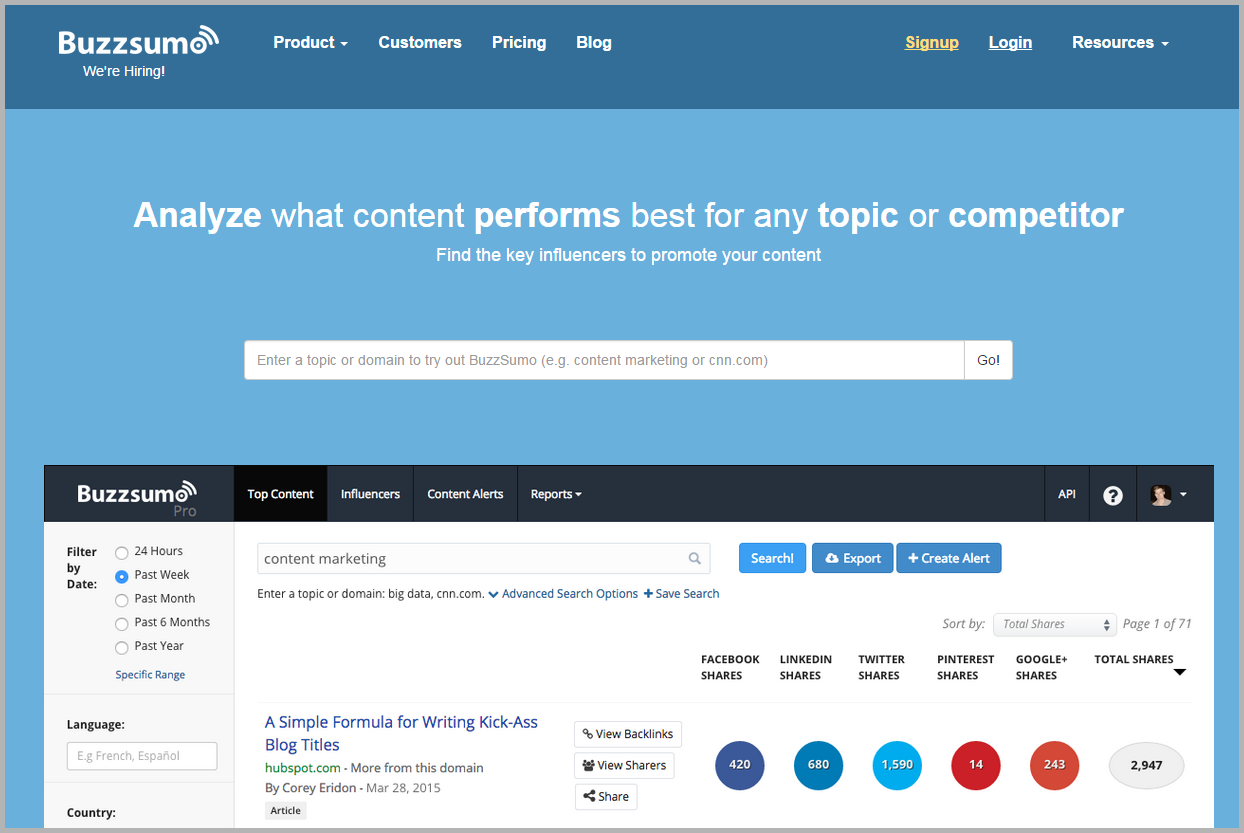Click the Page 1 of 71 text
The height and width of the screenshot is (833, 1244).
(x=1157, y=624)
